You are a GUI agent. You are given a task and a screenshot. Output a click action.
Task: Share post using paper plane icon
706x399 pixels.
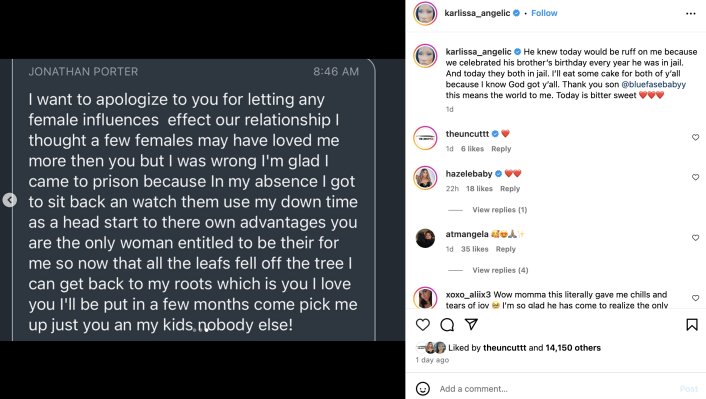[471, 325]
